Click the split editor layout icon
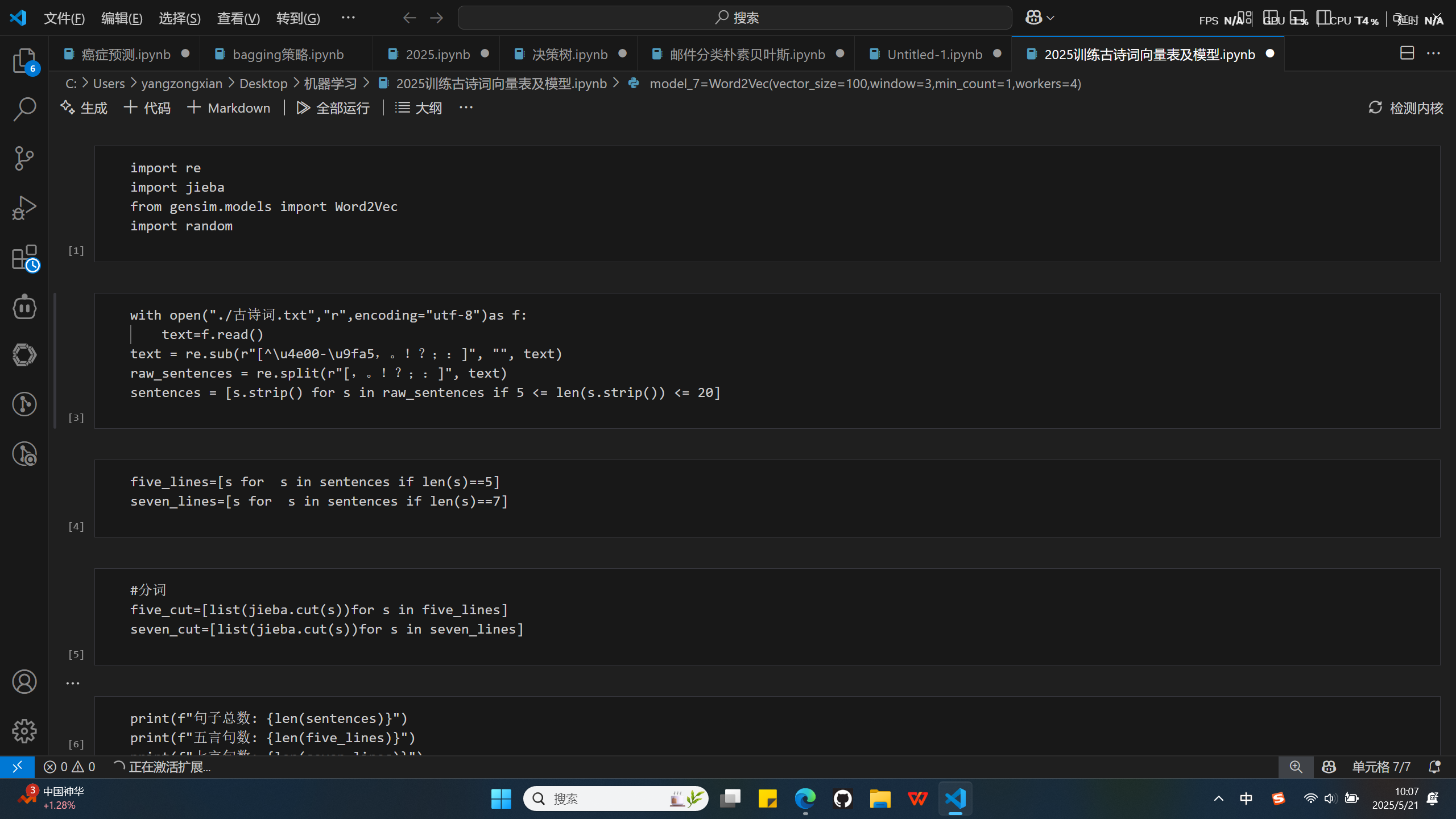1456x819 pixels. [1407, 53]
